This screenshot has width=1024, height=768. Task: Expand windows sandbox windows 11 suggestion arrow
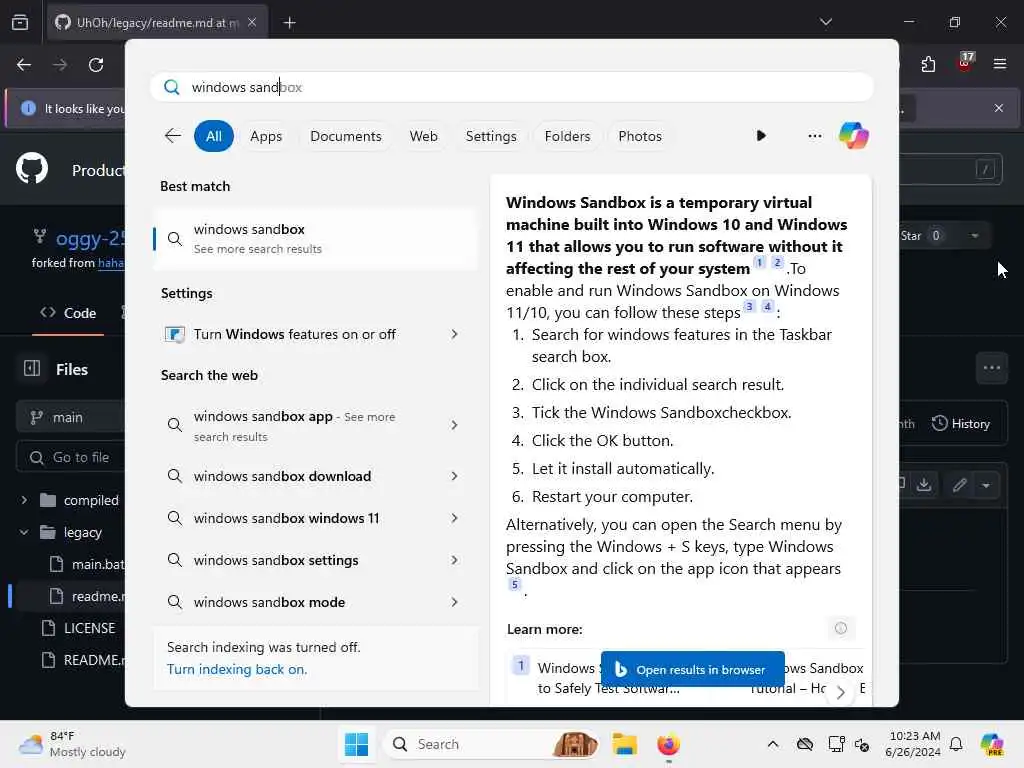(455, 518)
